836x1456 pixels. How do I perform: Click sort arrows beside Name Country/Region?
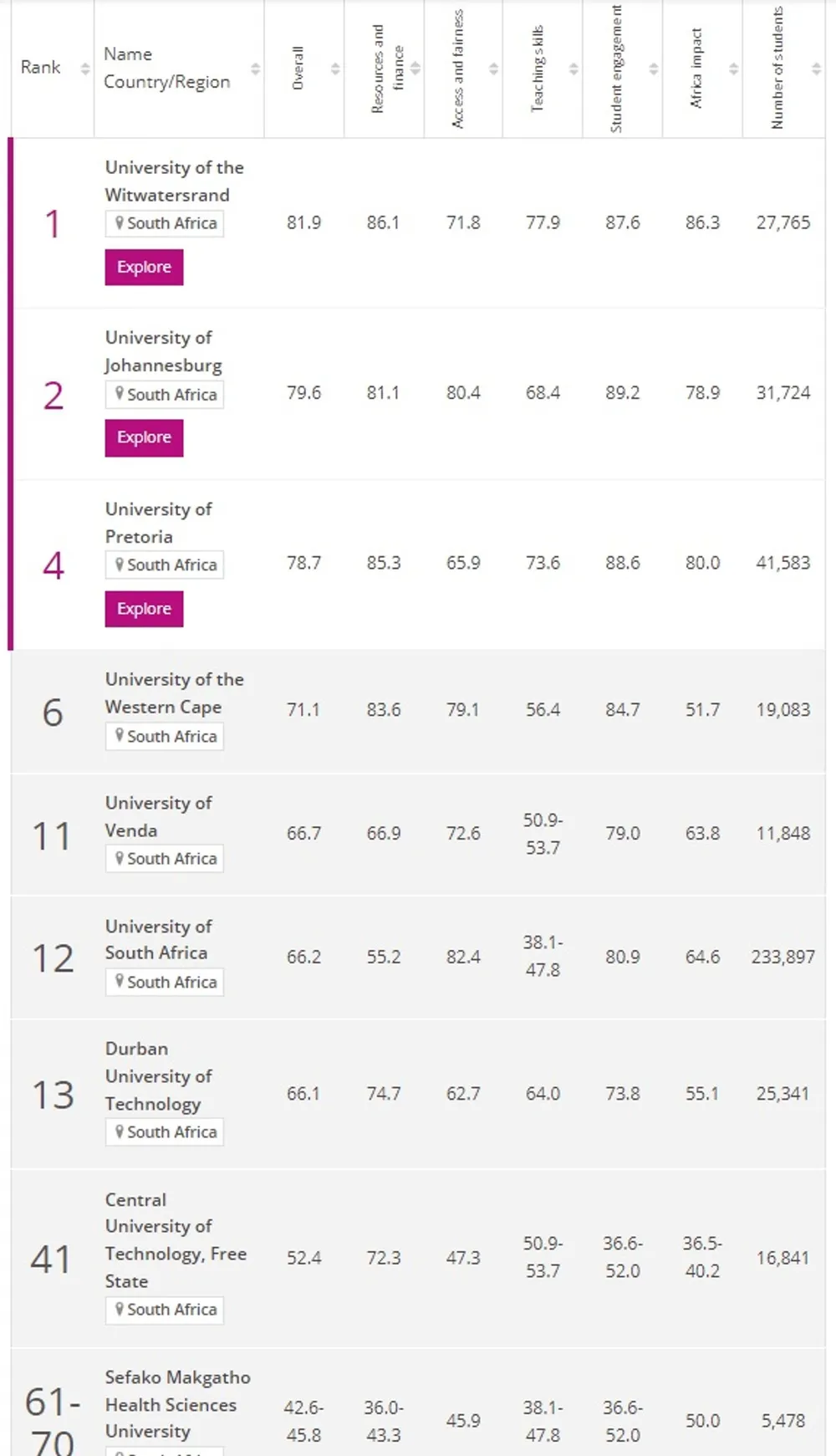click(x=255, y=69)
